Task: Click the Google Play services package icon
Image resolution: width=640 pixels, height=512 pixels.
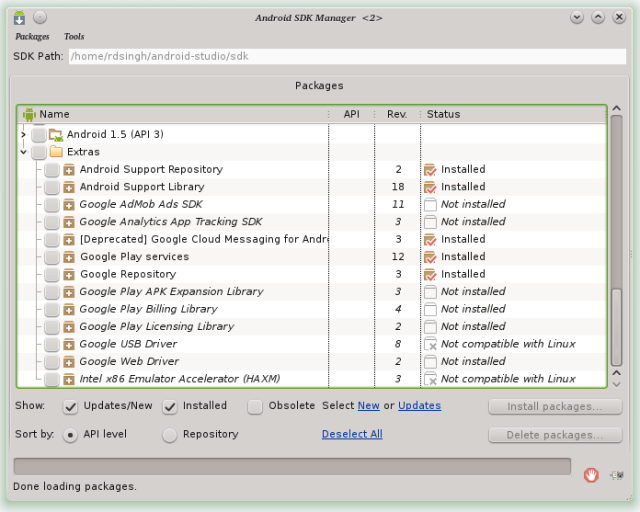Action: coord(69,257)
